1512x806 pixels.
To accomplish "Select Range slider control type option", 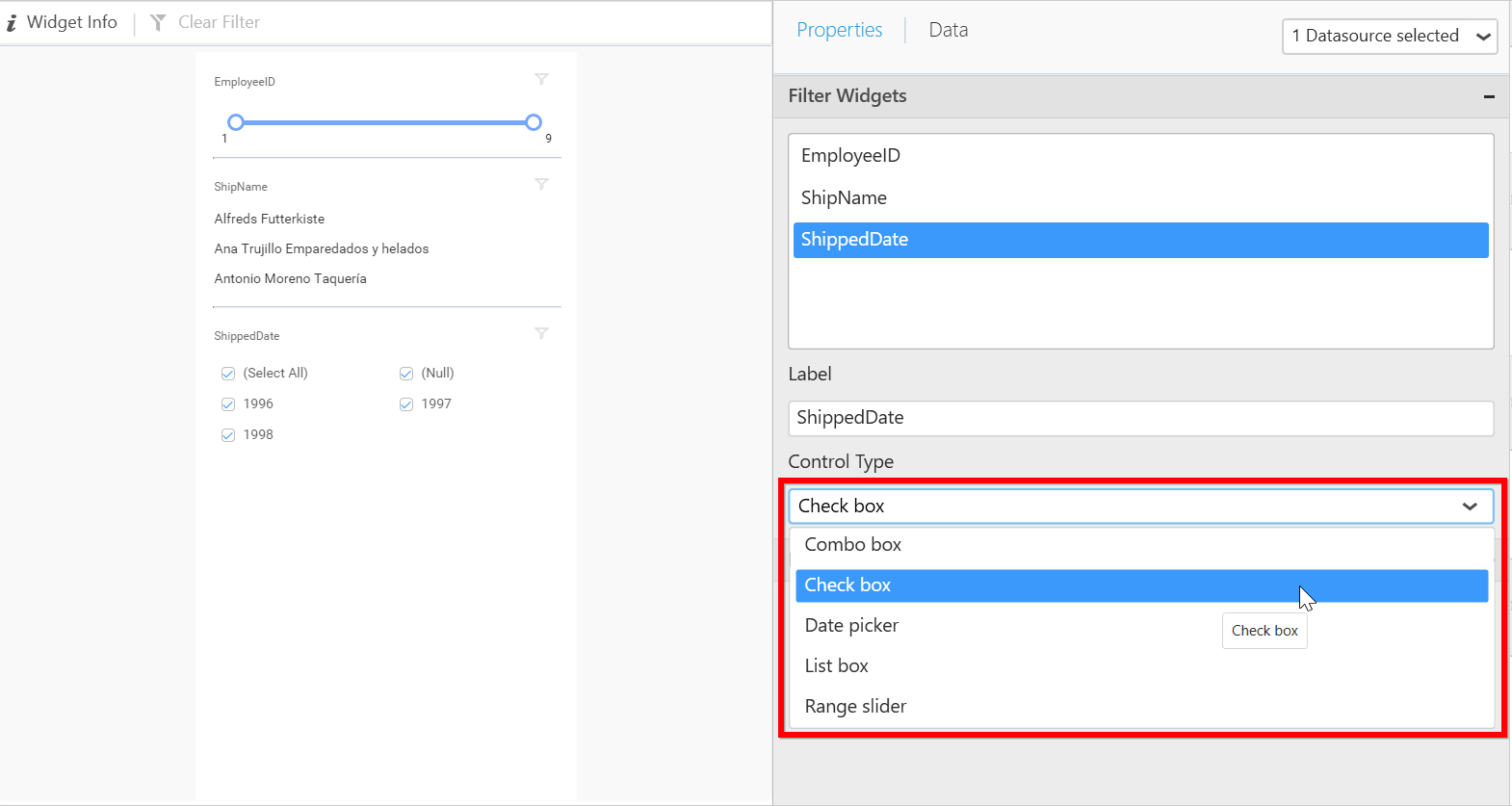I will tap(855, 707).
